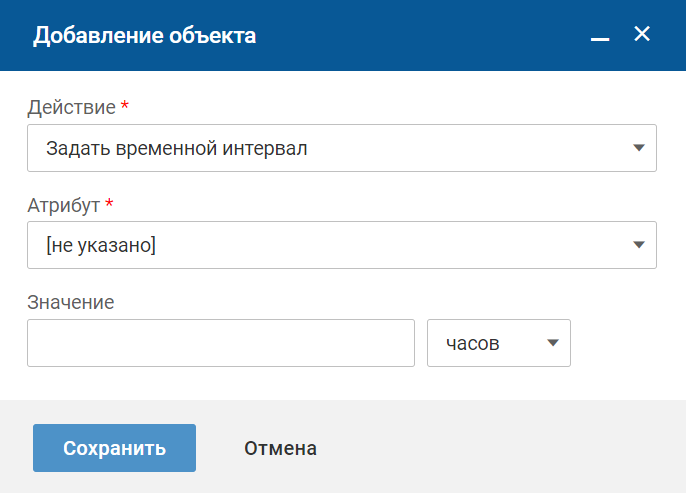Close the dialog with the X icon
Screen dimensions: 686x493
[x=642, y=35]
